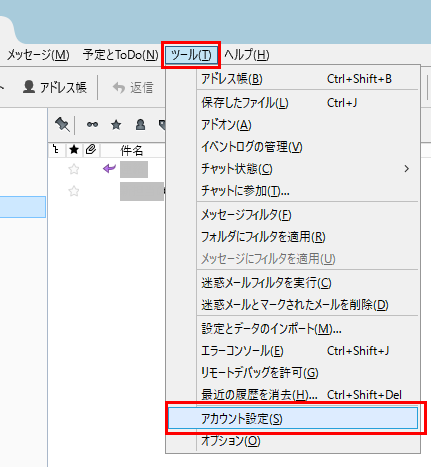The image size is (431, 467).
Task: Select the highlighted folder in sidebar
Action: 23,207
